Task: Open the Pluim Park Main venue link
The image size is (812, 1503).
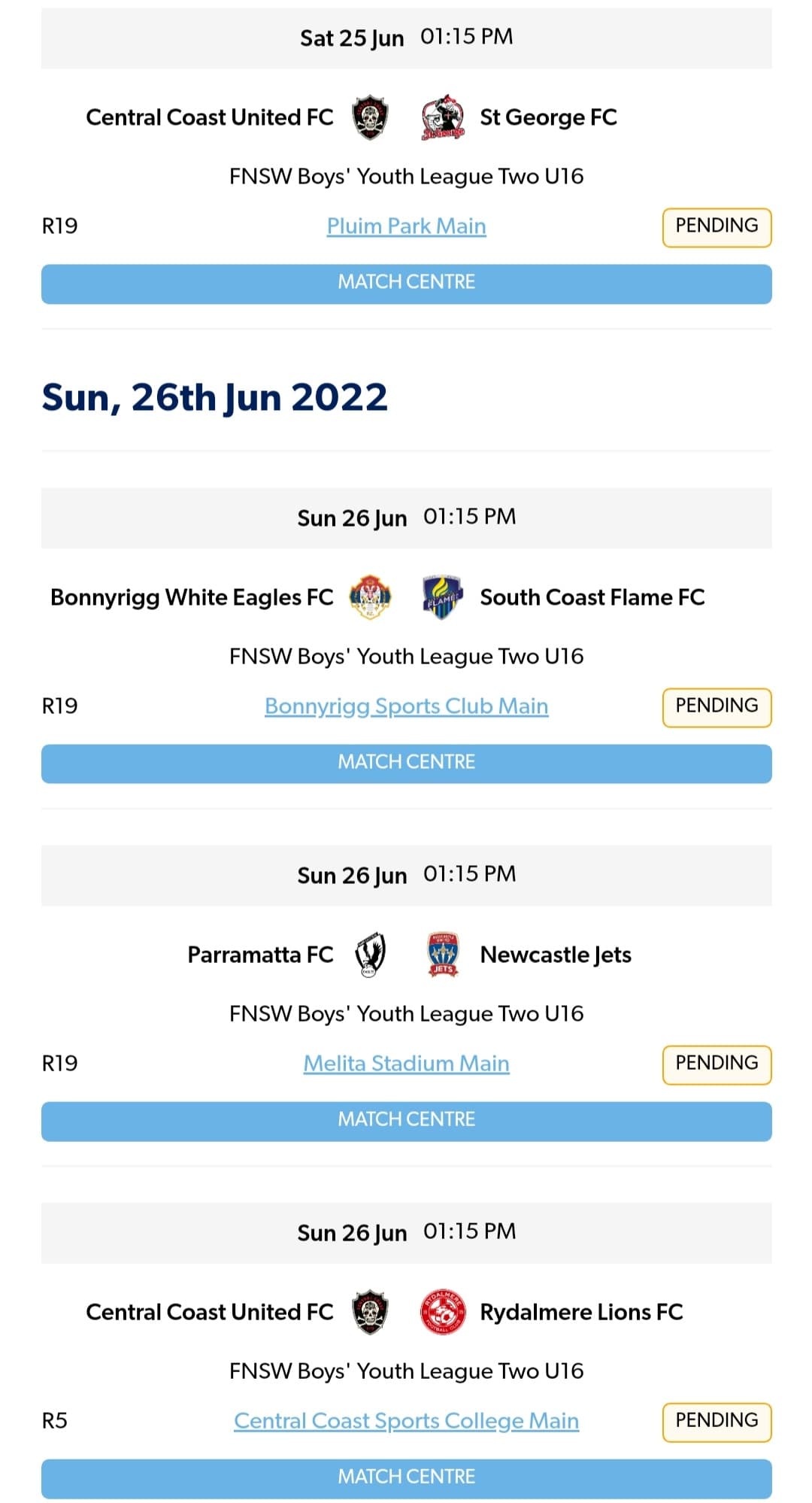Action: click(405, 226)
